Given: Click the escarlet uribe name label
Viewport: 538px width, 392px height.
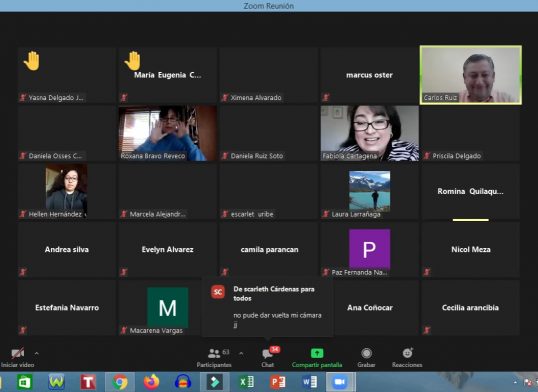Looking at the screenshot, I should (x=252, y=214).
